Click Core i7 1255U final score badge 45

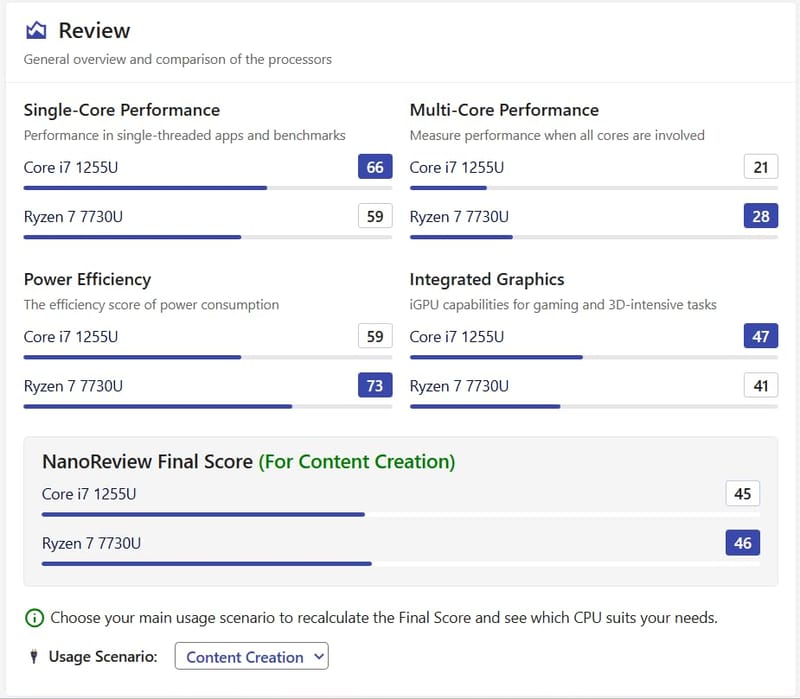pos(743,494)
